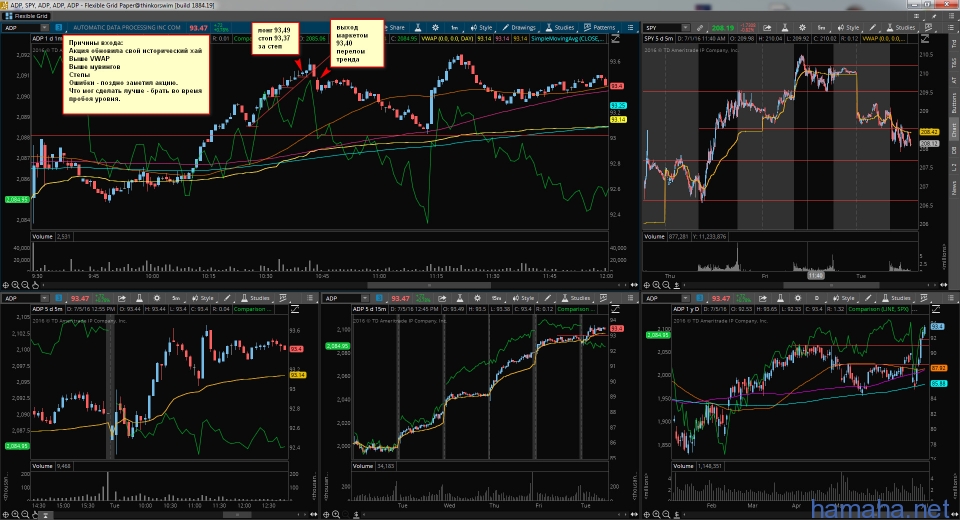Viewport: 960px width, 520px height.
Task: Open flask icon in ADP 15m chart
Action: pos(460,298)
